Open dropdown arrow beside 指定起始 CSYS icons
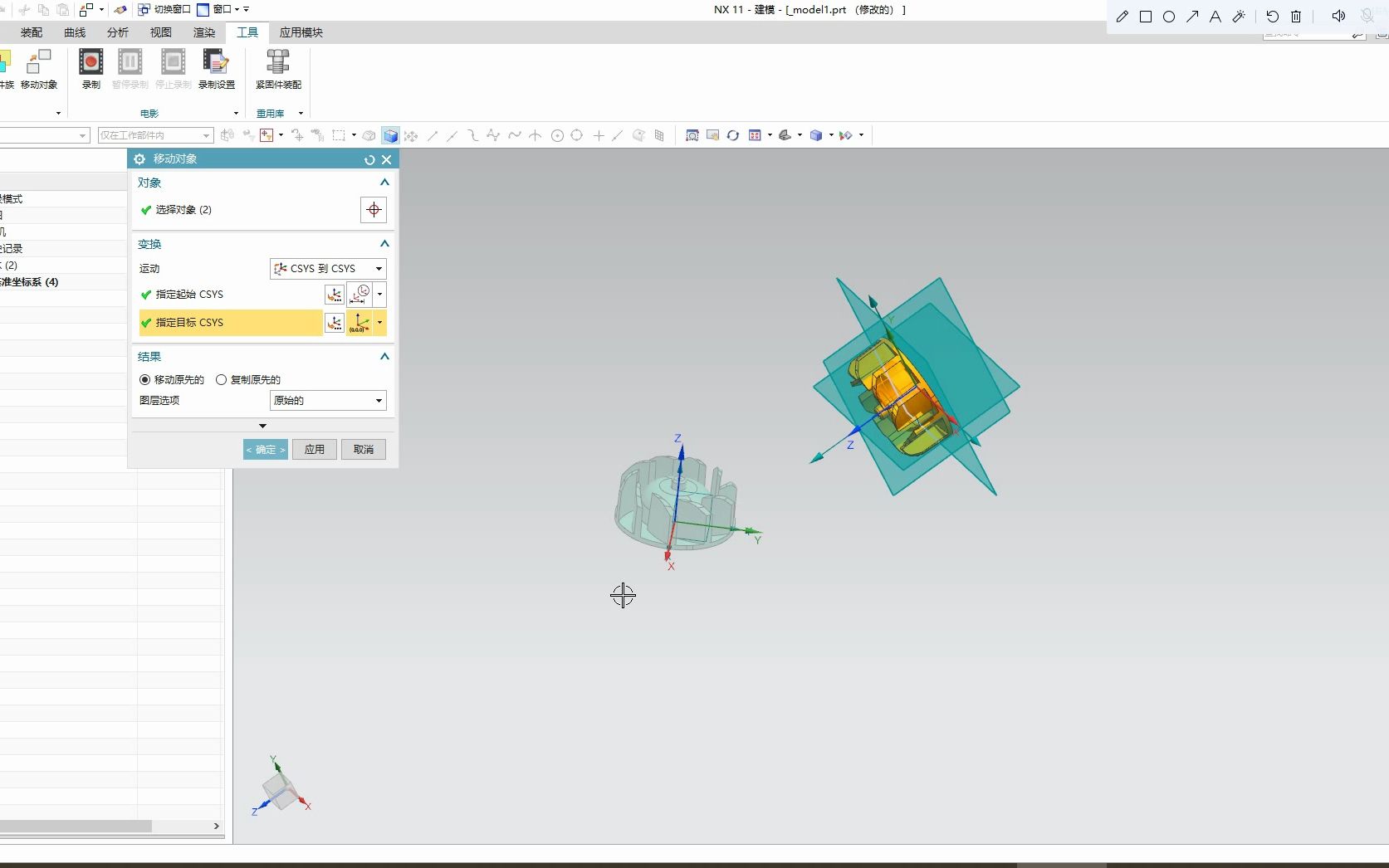Screen dimensions: 1389x868 [380, 295]
